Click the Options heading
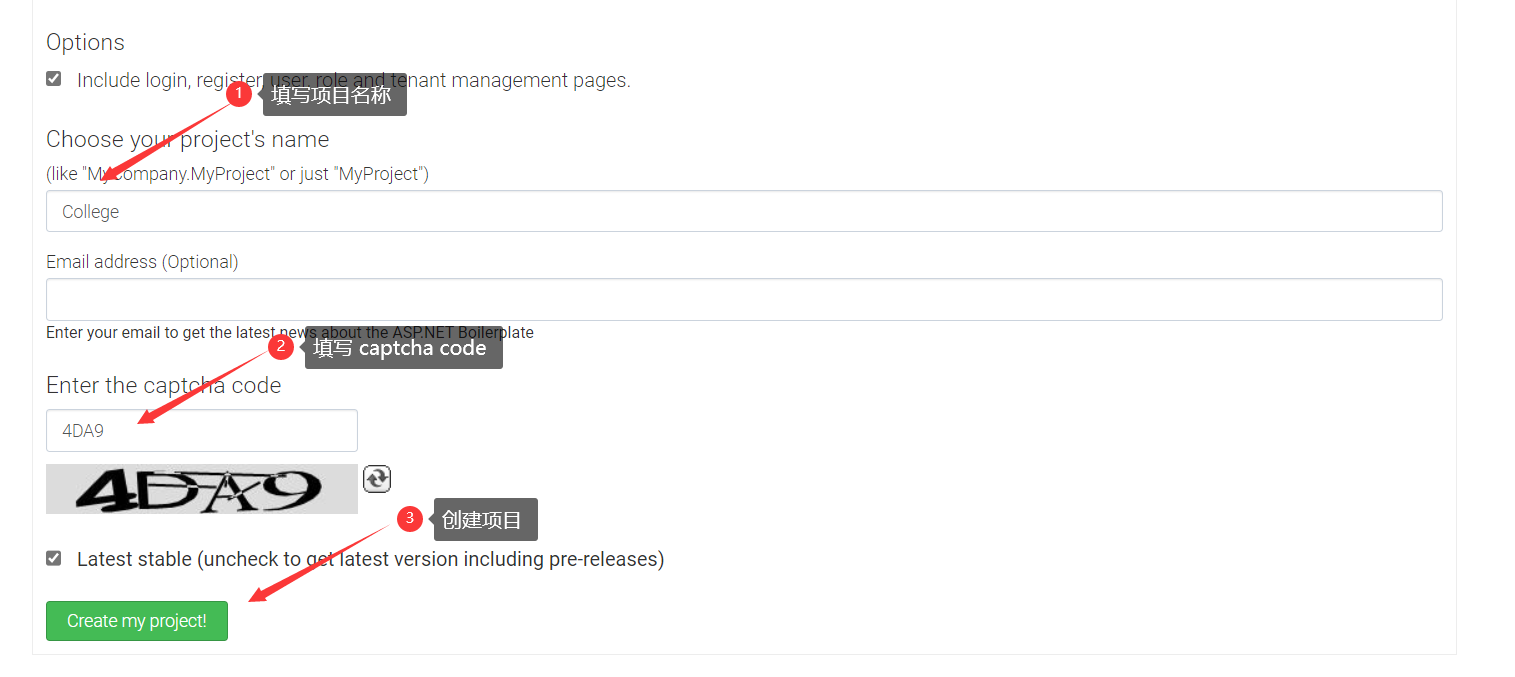This screenshot has width=1515, height=677. [x=85, y=42]
